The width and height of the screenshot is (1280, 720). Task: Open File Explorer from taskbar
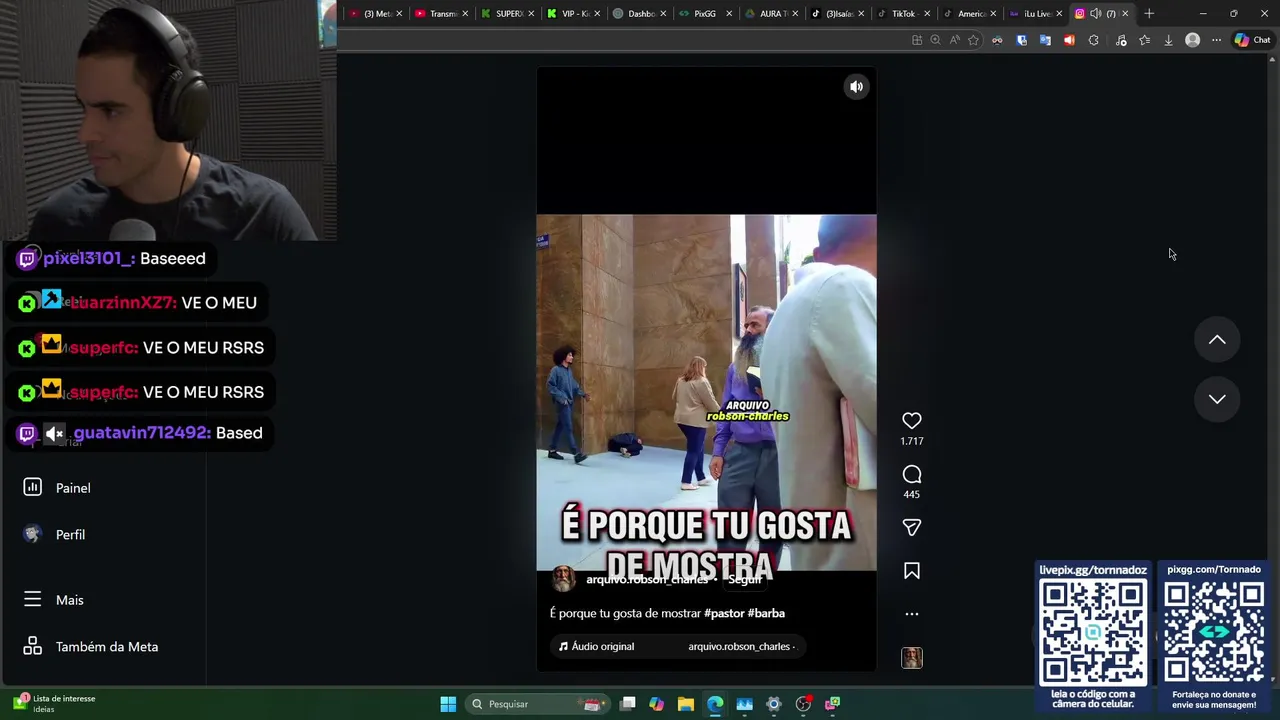pyautogui.click(x=685, y=704)
